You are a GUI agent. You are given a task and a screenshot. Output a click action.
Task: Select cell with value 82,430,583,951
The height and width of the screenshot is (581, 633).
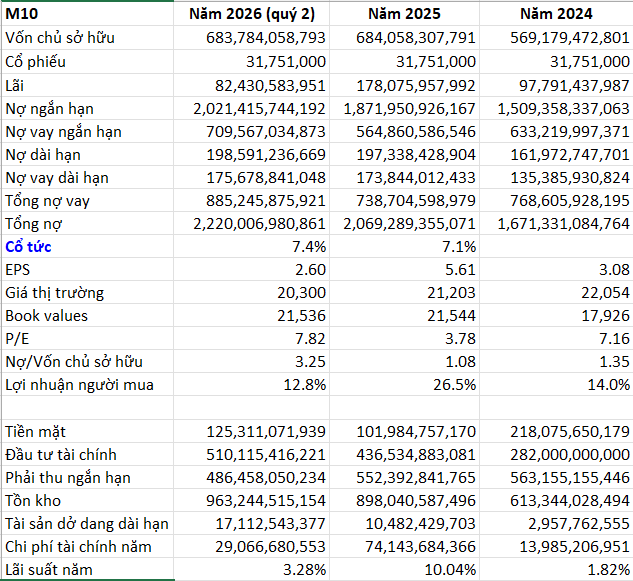[x=252, y=86]
